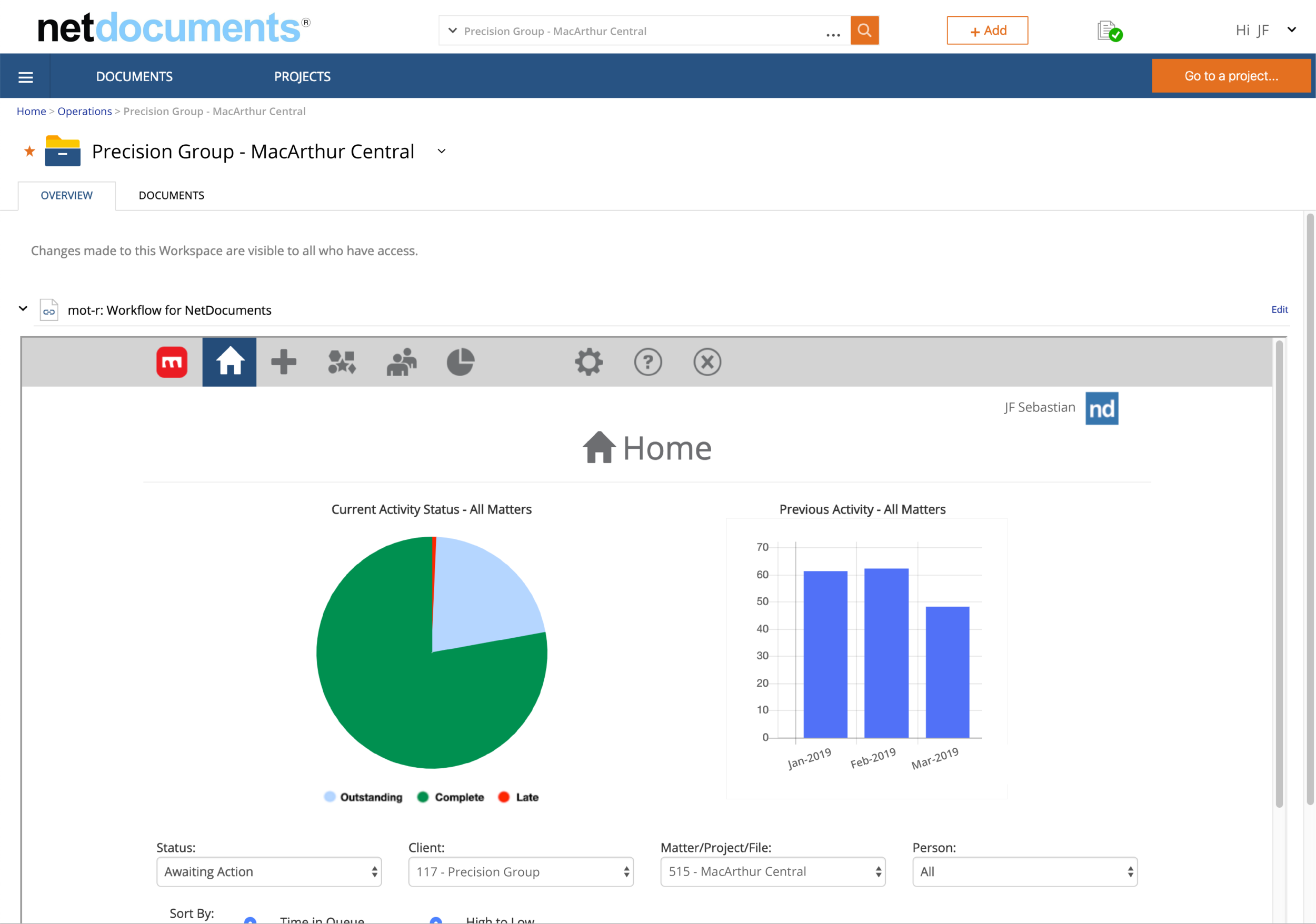The height and width of the screenshot is (924, 1316).
Task: Collapse the mot-r Workflow section chevron
Action: coord(23,308)
